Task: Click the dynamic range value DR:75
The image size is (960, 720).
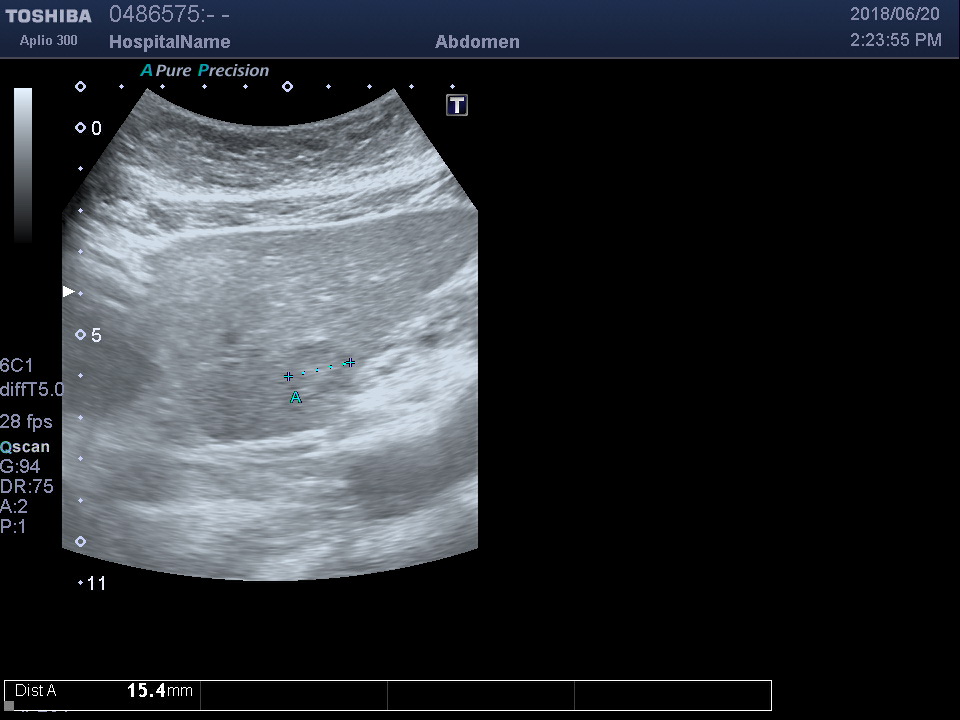Action: tap(27, 487)
